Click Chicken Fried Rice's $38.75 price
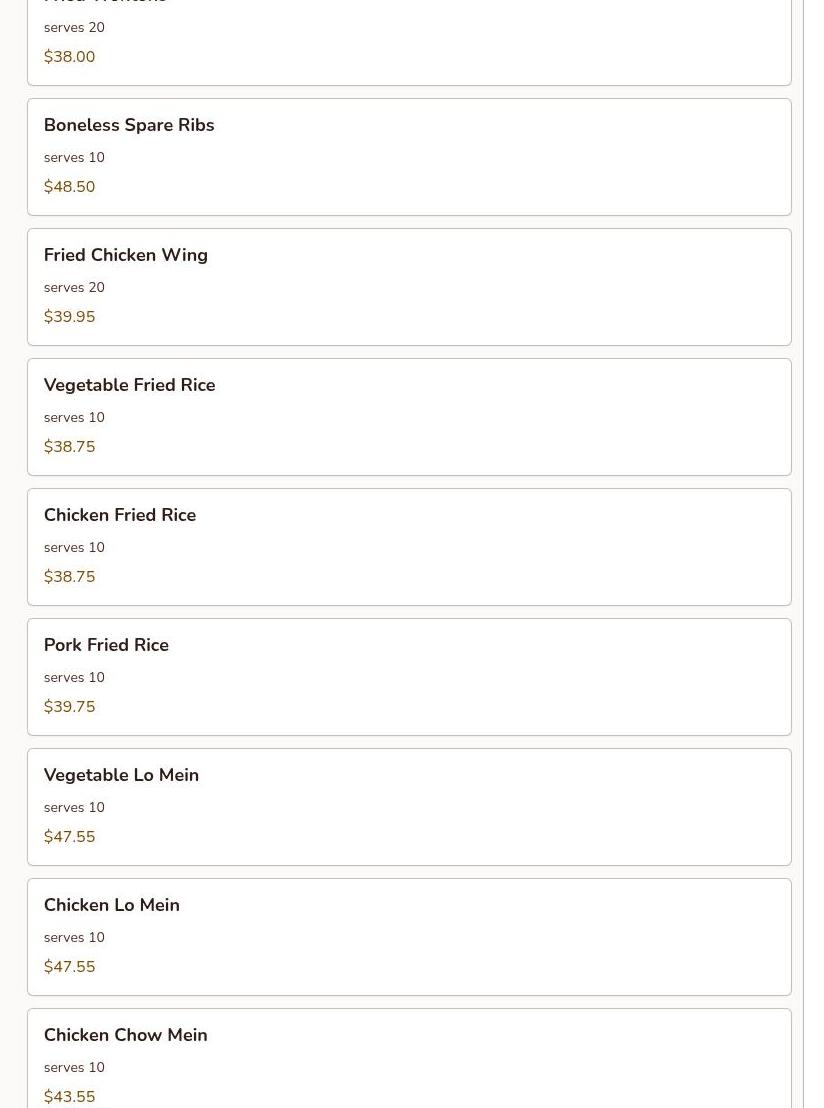Viewport: 824px width, 1108px height. point(70,577)
